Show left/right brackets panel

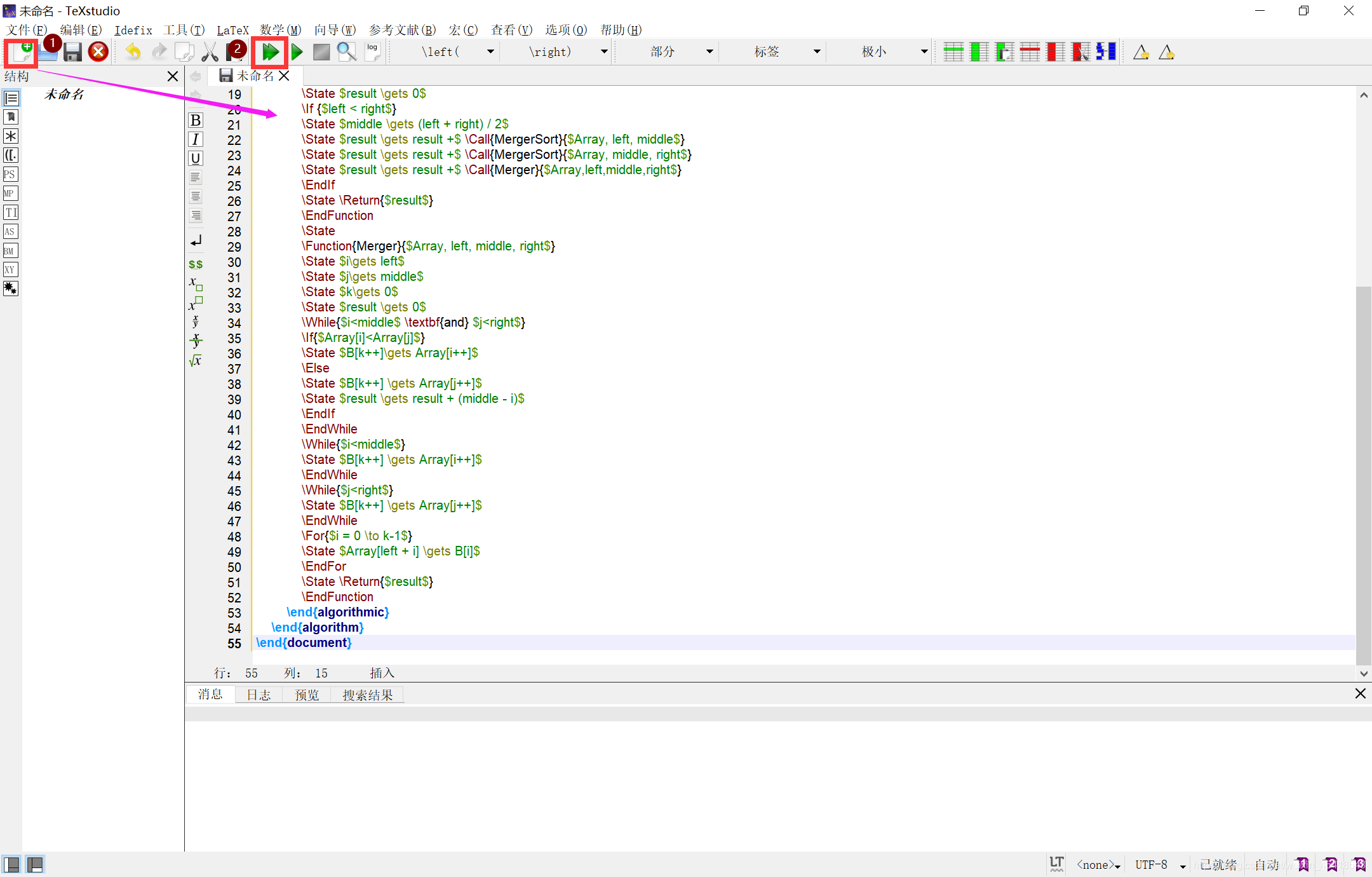[11, 155]
